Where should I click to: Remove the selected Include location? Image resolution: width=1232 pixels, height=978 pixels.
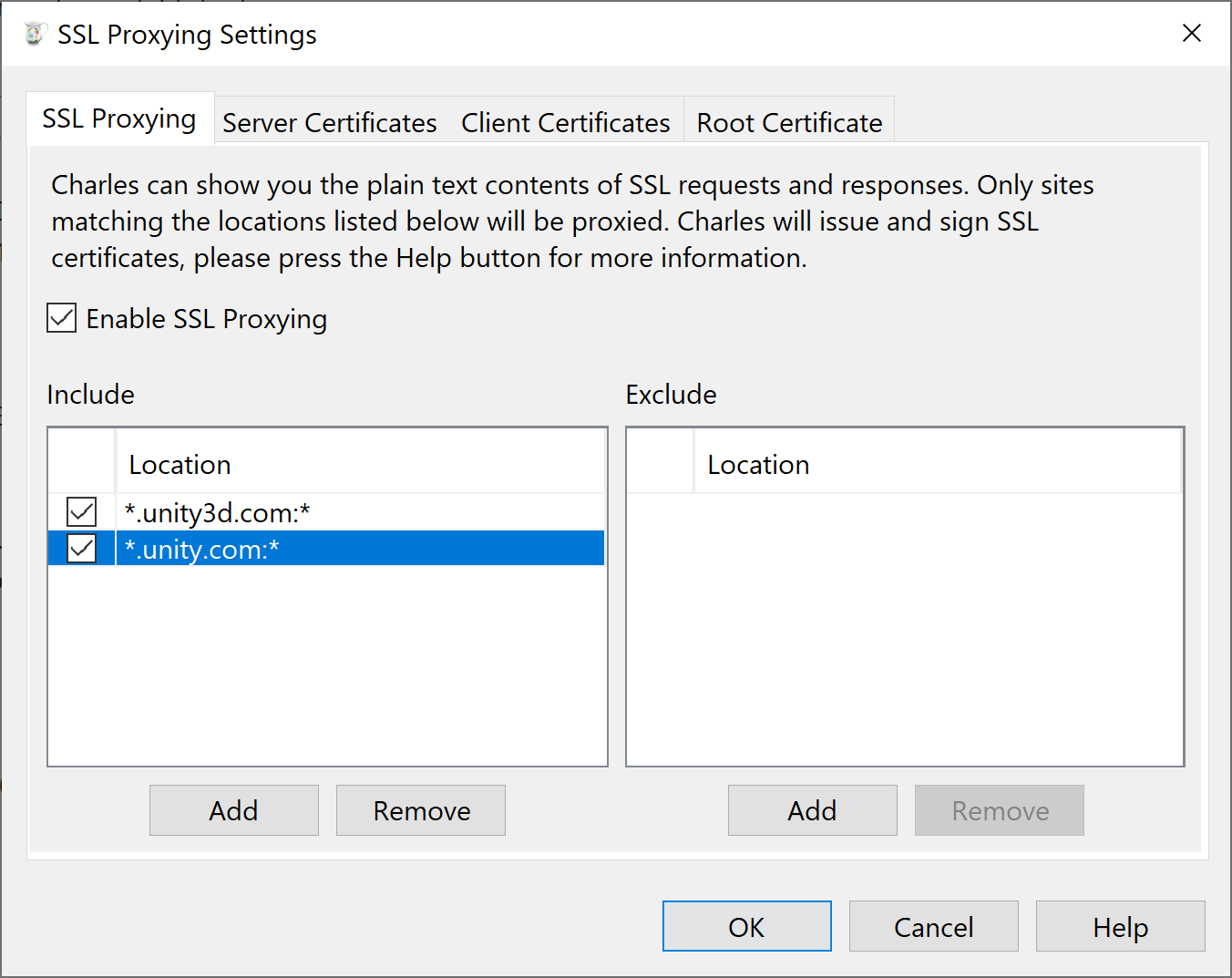[x=421, y=810]
